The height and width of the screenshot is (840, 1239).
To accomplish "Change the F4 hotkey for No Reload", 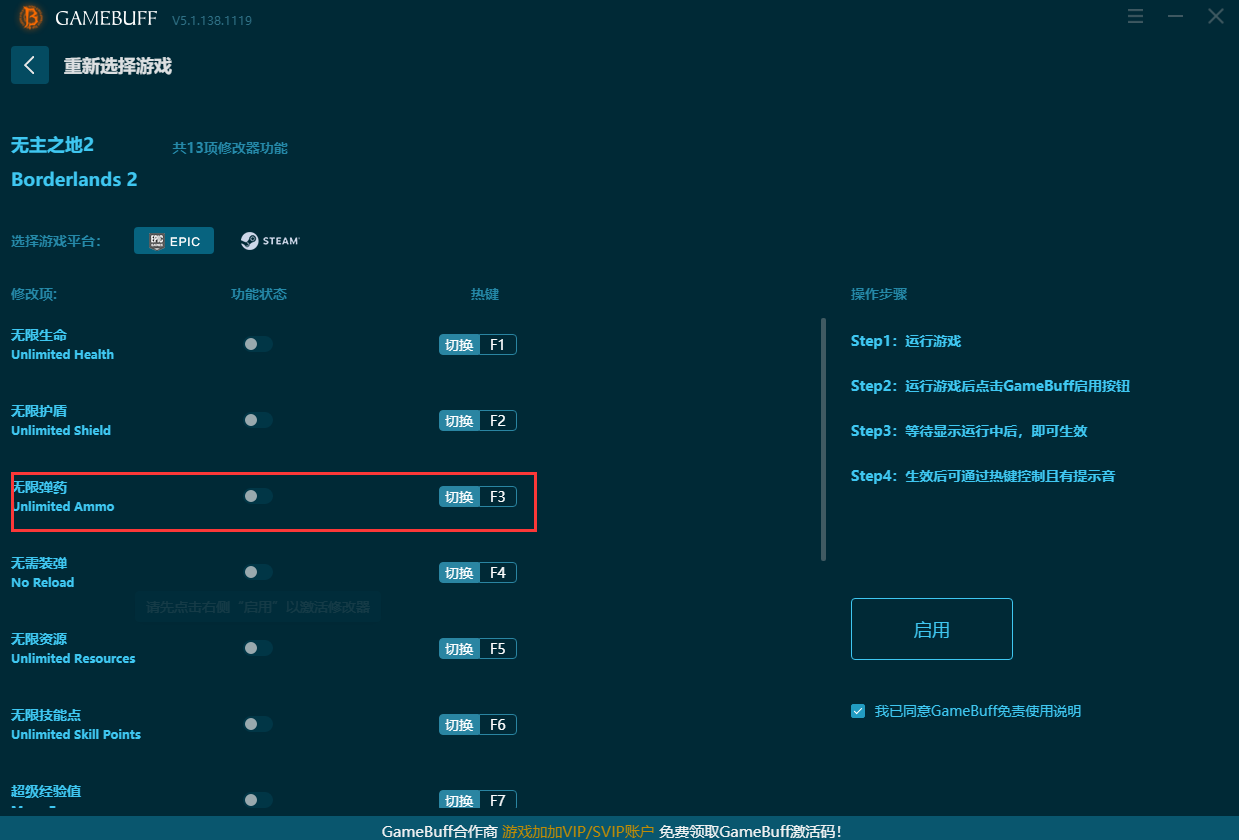I will tap(478, 573).
